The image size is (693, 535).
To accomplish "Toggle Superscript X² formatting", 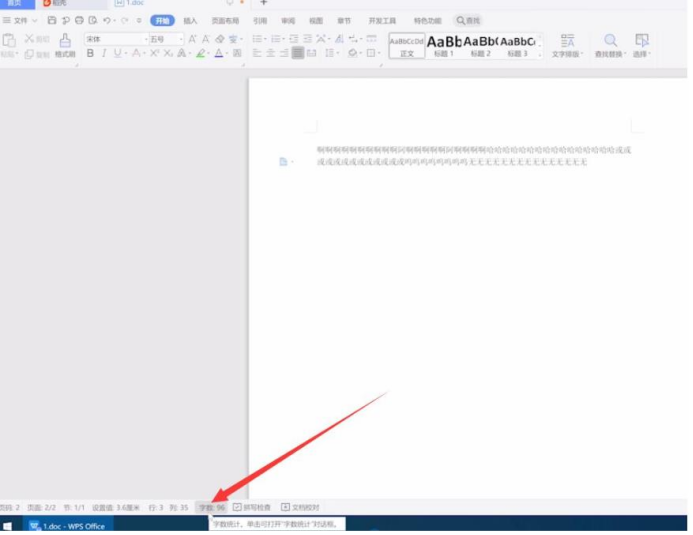I will click(x=154, y=53).
